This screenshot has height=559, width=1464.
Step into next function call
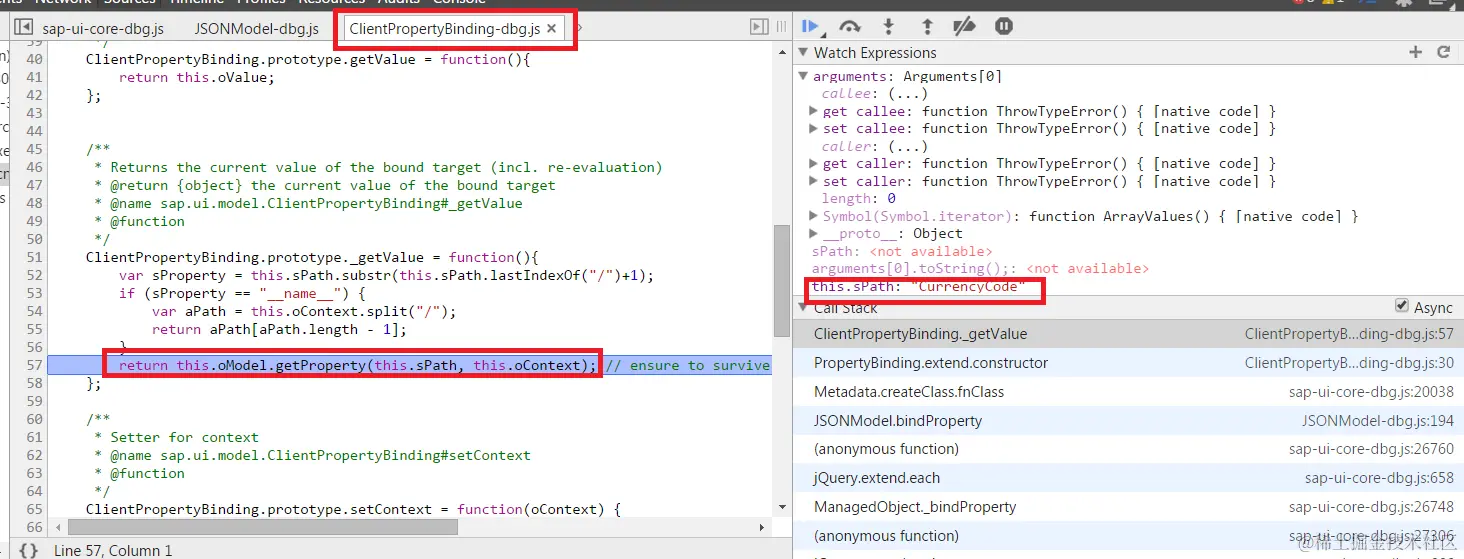pyautogui.click(x=888, y=27)
